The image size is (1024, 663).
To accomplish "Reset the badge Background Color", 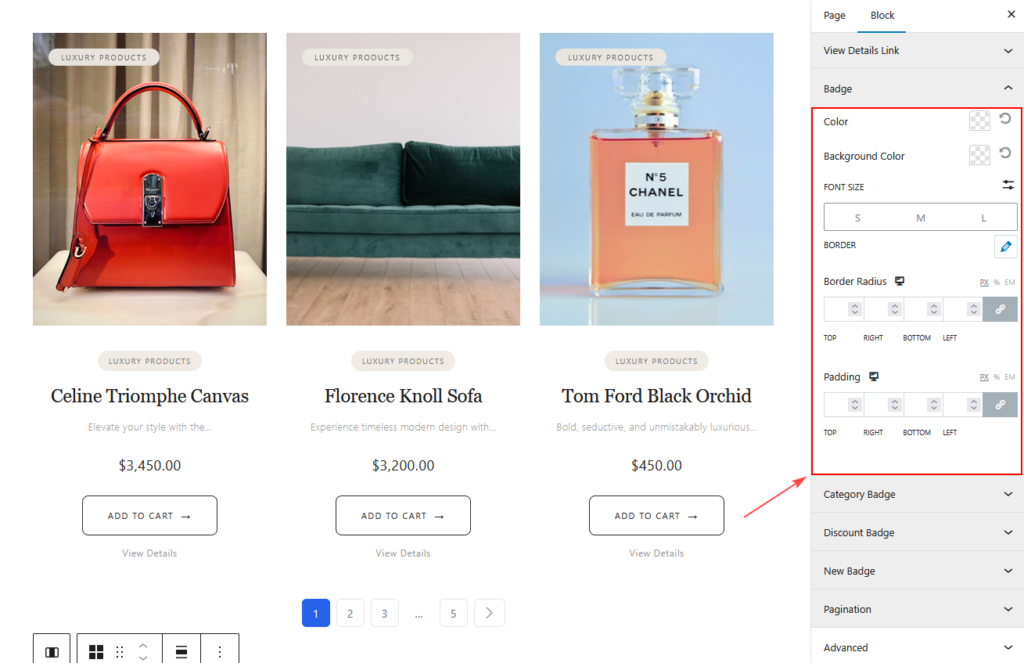I will click(x=1005, y=154).
